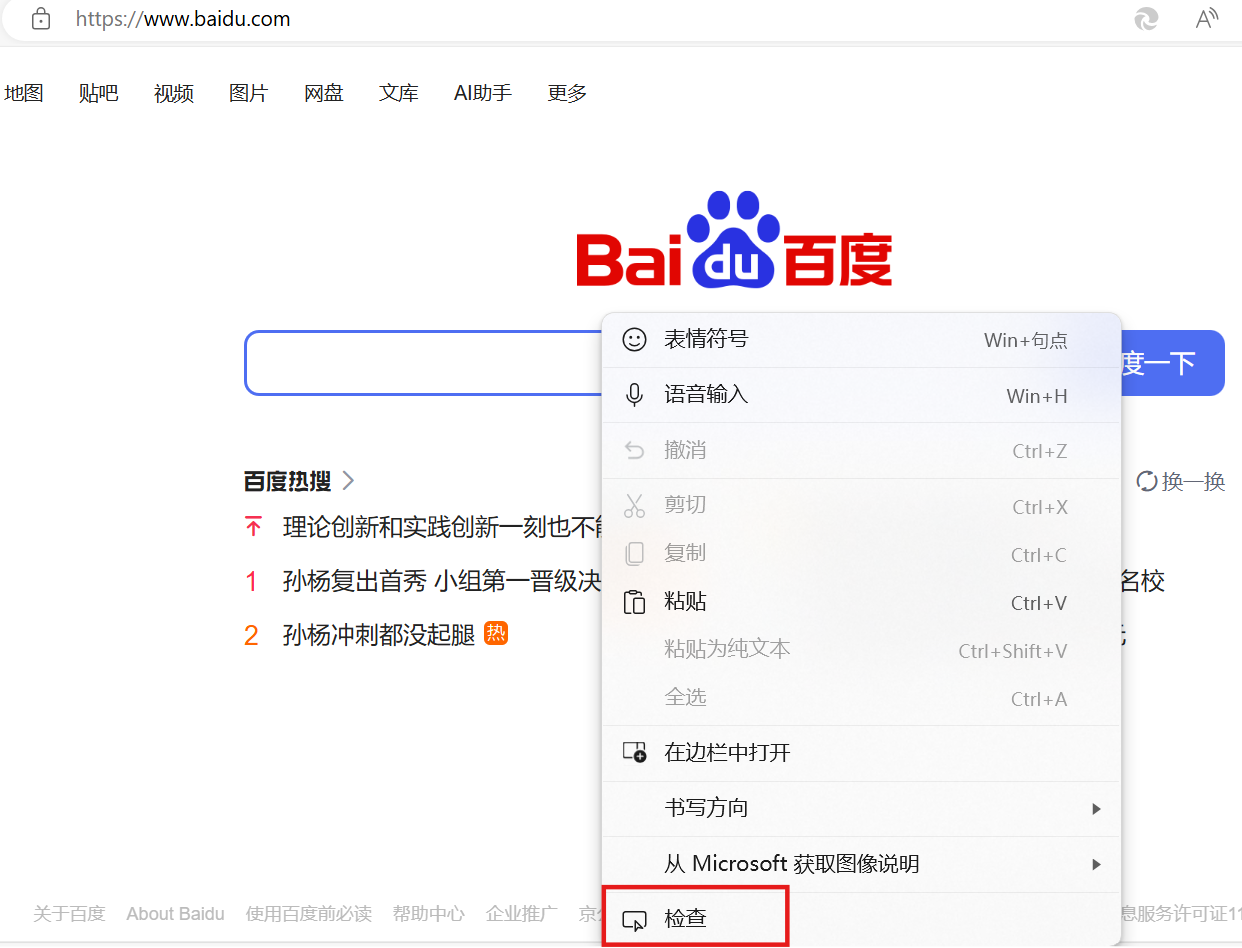Open 使用百度前必读 footer link
Viewport: 1242px width, 948px height.
(309, 913)
